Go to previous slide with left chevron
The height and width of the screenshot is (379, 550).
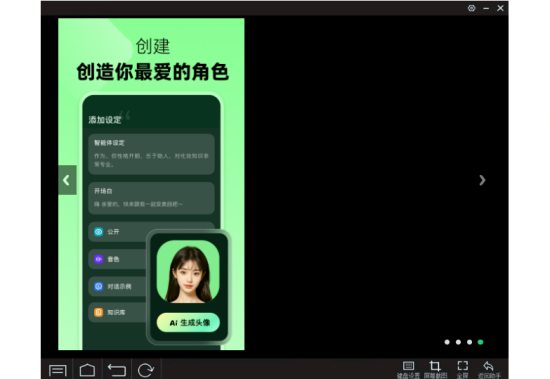[x=67, y=180]
